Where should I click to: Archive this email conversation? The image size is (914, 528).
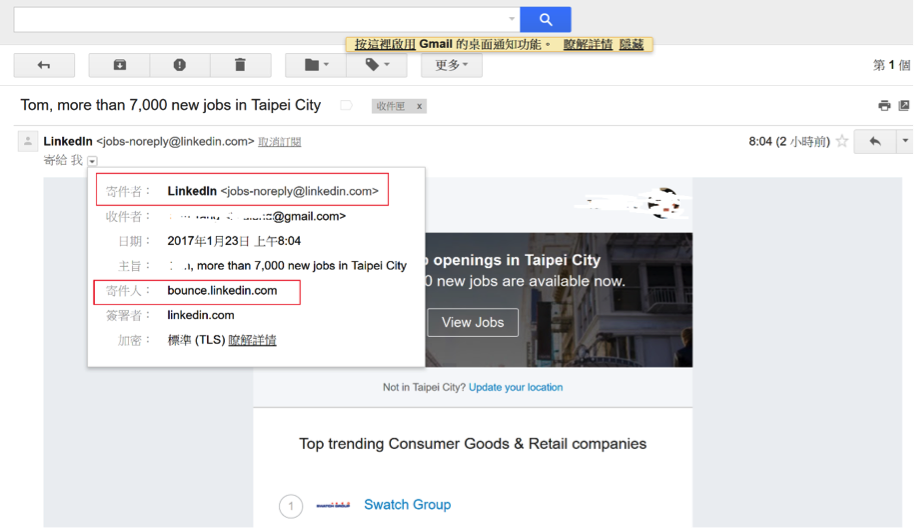click(119, 65)
